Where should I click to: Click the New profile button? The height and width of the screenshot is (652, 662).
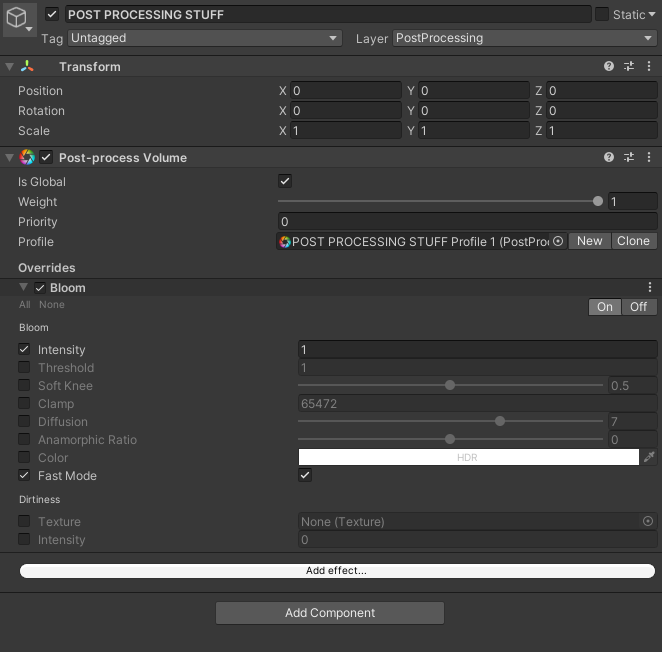click(x=589, y=241)
